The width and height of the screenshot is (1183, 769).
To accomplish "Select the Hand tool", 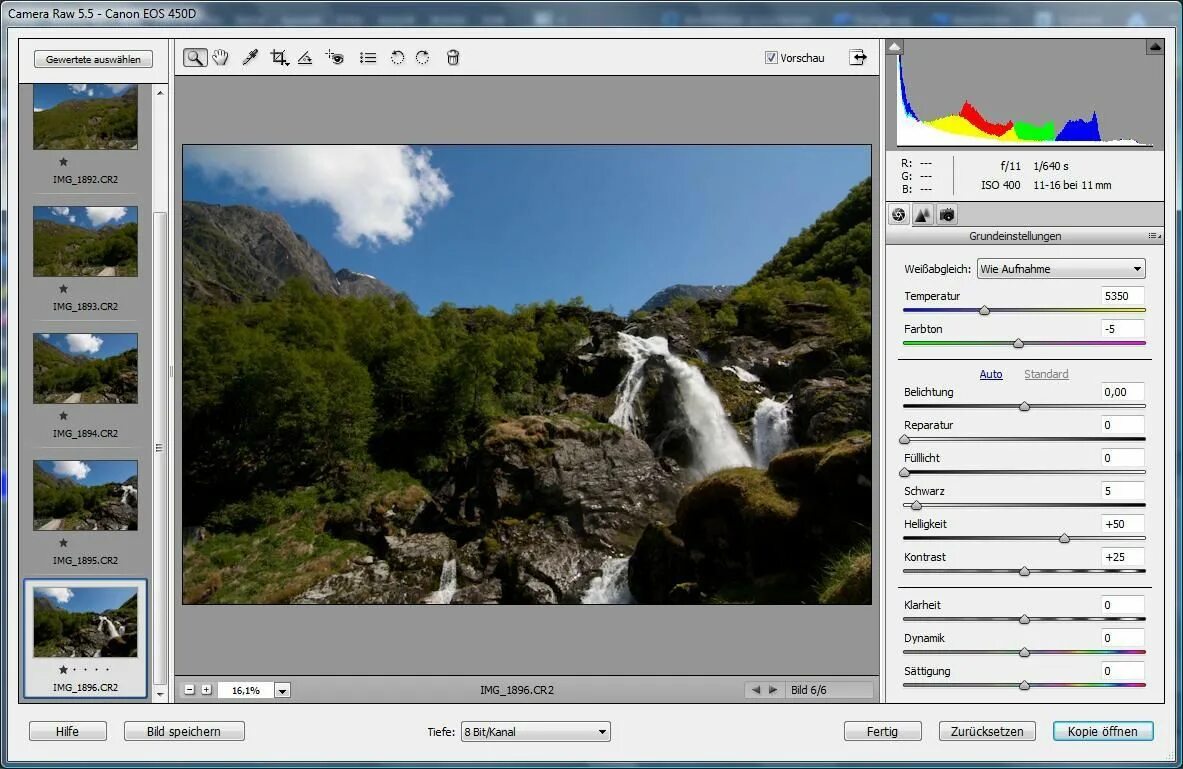I will (x=220, y=57).
